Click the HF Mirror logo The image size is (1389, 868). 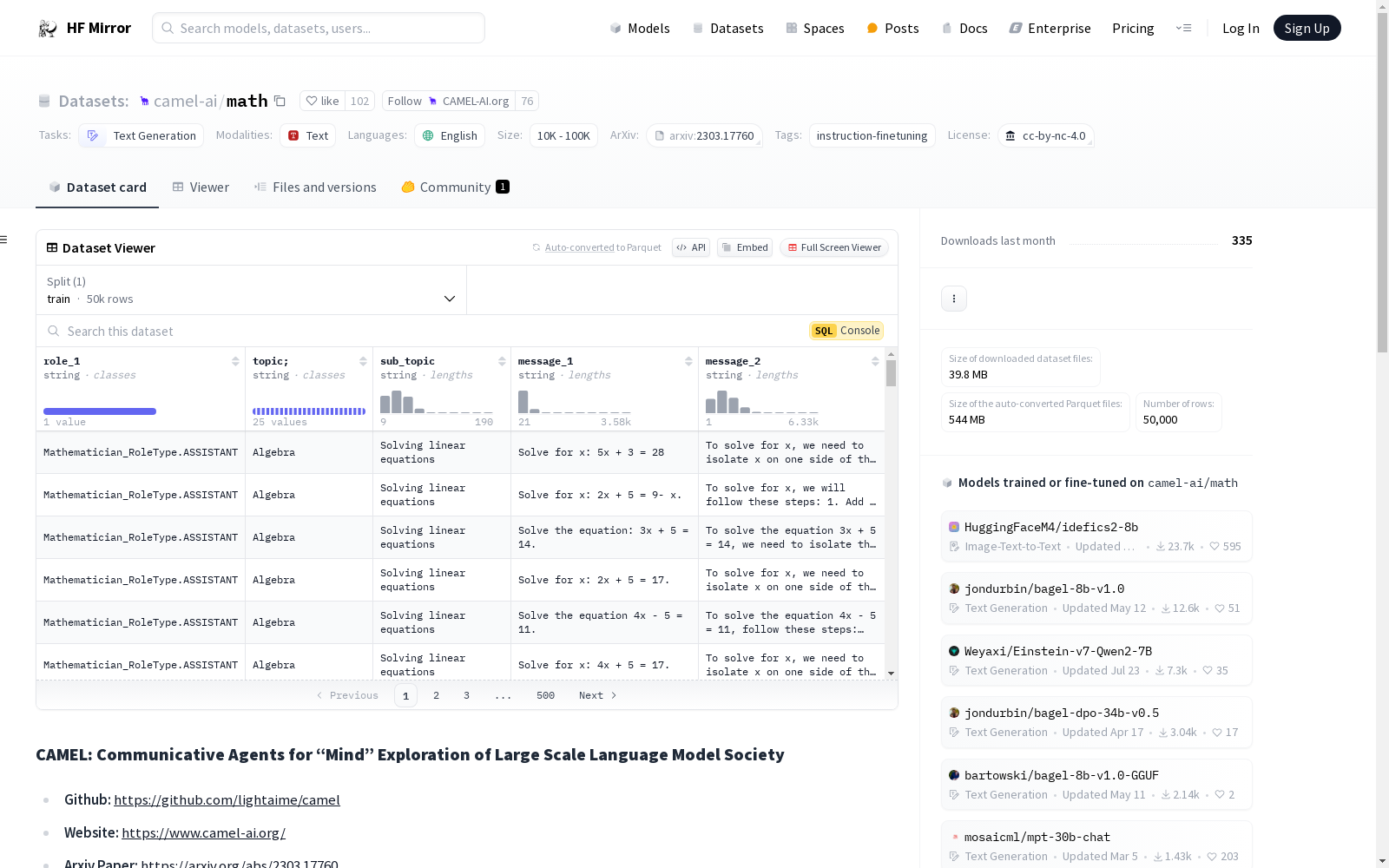point(84,28)
